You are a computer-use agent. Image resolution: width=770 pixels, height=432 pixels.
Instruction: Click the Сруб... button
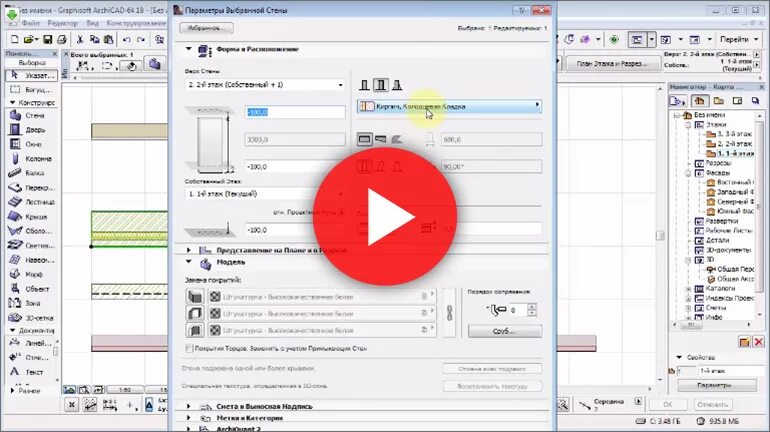coord(505,331)
